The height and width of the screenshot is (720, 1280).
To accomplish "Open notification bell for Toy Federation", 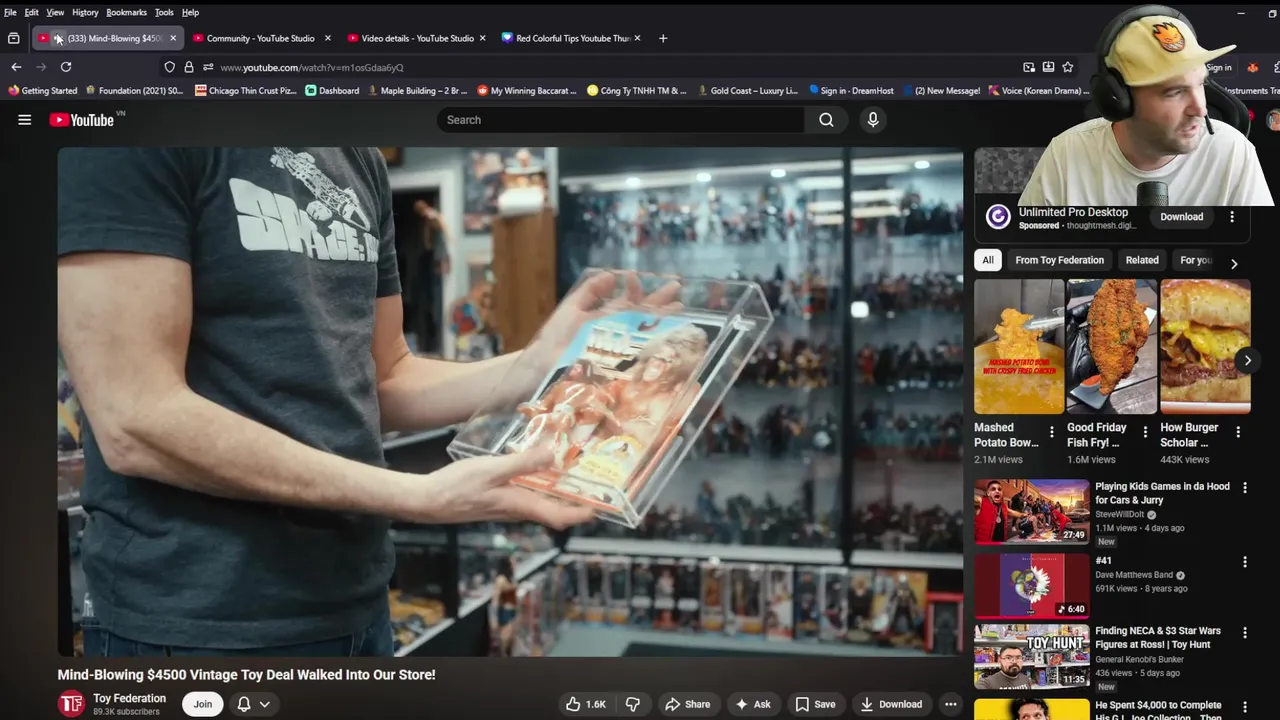I will point(243,704).
